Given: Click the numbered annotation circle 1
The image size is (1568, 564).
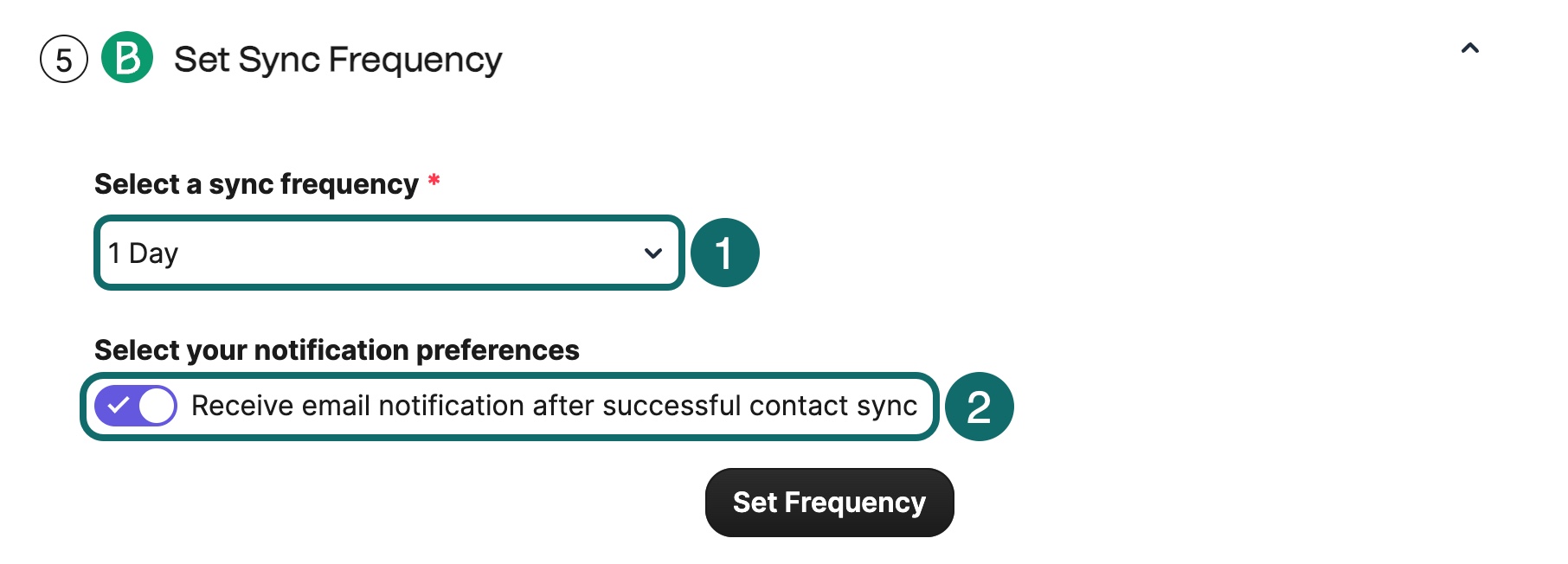Looking at the screenshot, I should point(725,253).
